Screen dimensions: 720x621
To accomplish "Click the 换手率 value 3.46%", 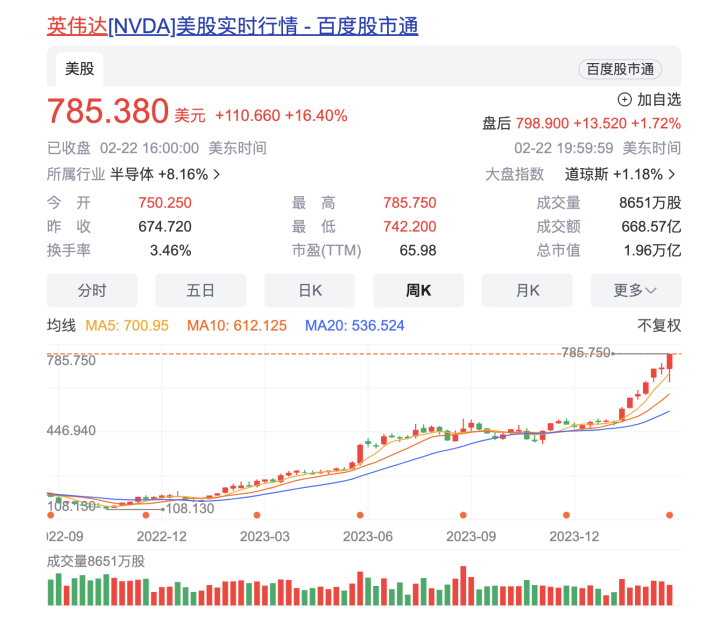I will pyautogui.click(x=171, y=251).
